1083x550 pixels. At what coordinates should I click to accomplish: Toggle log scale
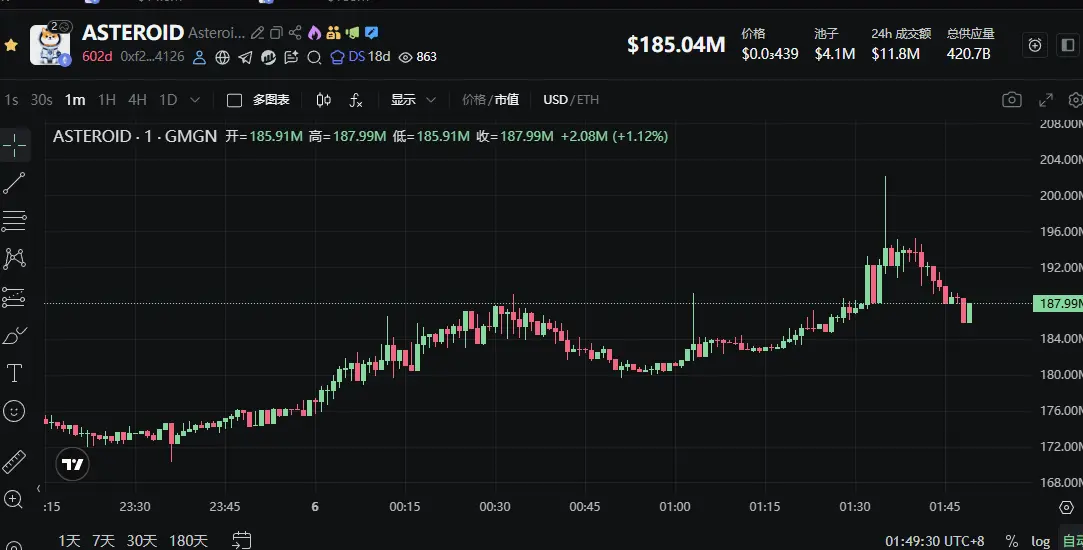pos(1041,541)
